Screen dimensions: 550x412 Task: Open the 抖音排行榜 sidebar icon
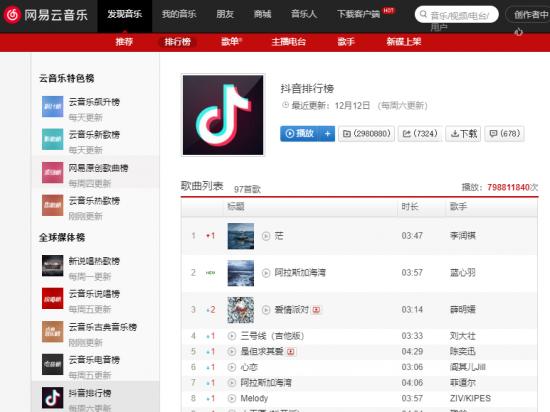pyautogui.click(x=53, y=398)
